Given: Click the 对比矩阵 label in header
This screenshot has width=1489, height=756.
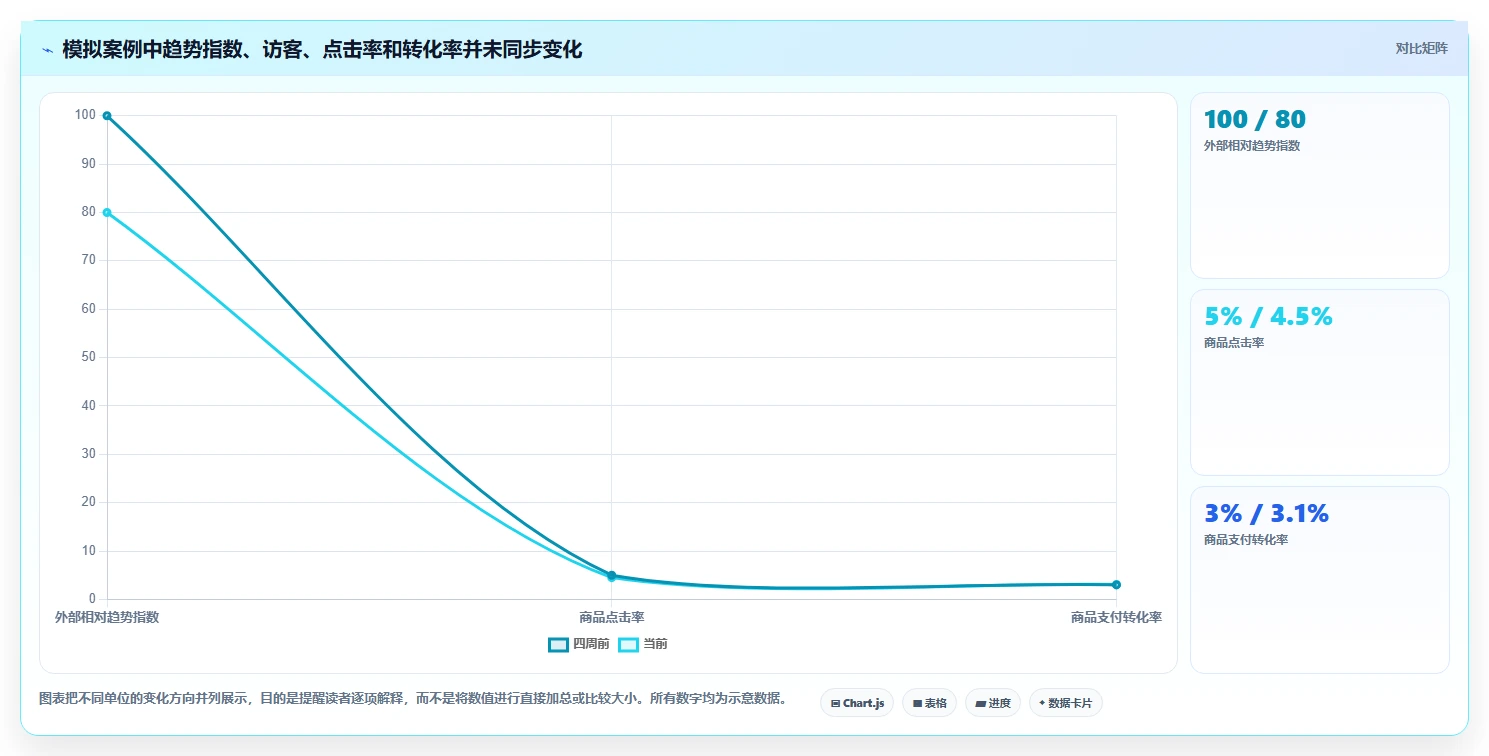Looking at the screenshot, I should pos(1421,48).
